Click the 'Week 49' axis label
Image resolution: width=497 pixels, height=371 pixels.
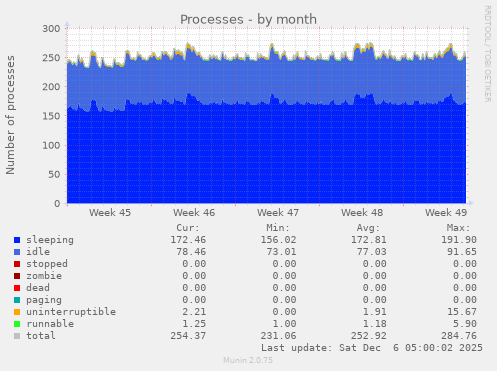tap(446, 213)
